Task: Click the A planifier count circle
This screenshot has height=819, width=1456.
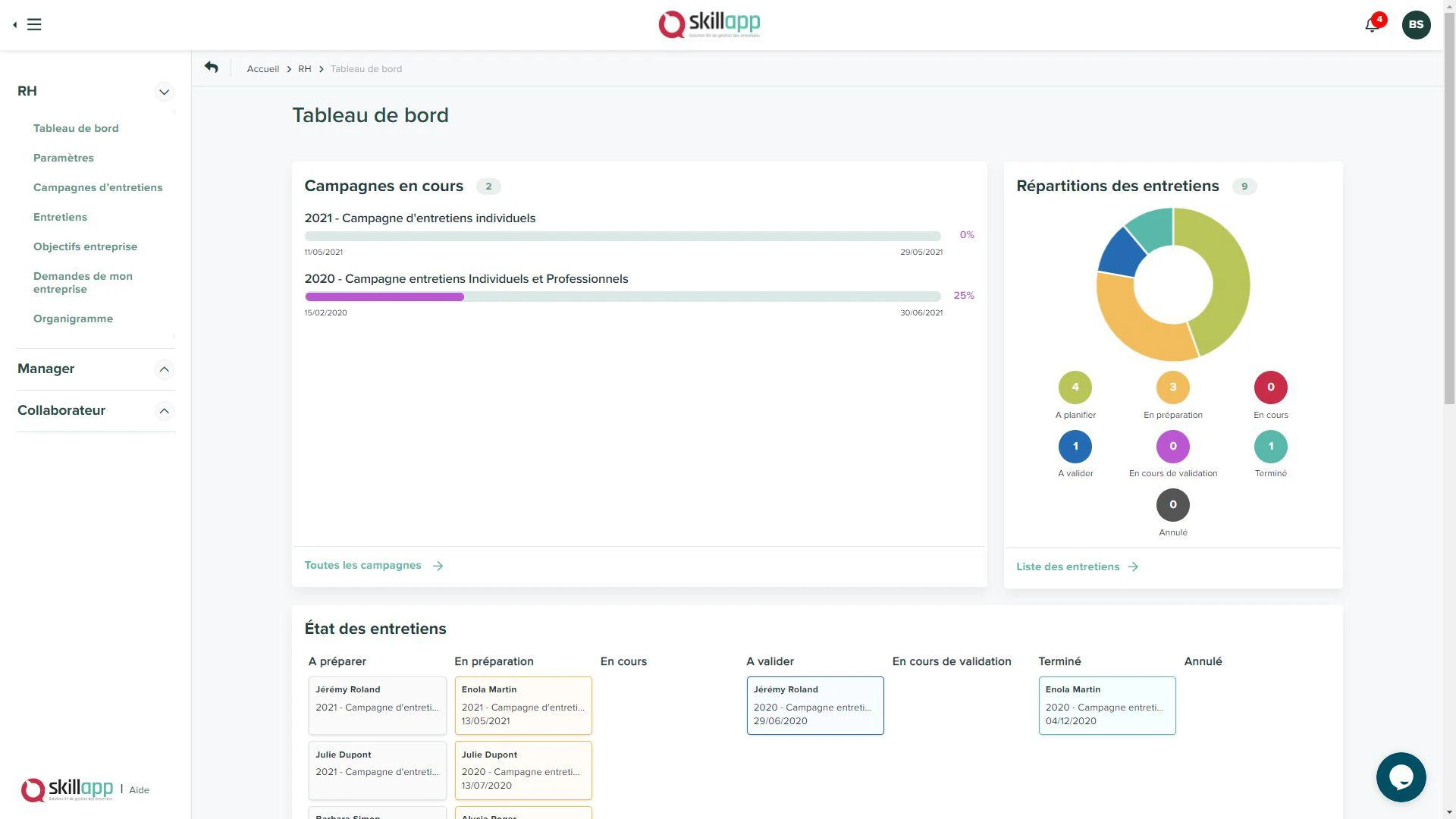Action: [1075, 388]
